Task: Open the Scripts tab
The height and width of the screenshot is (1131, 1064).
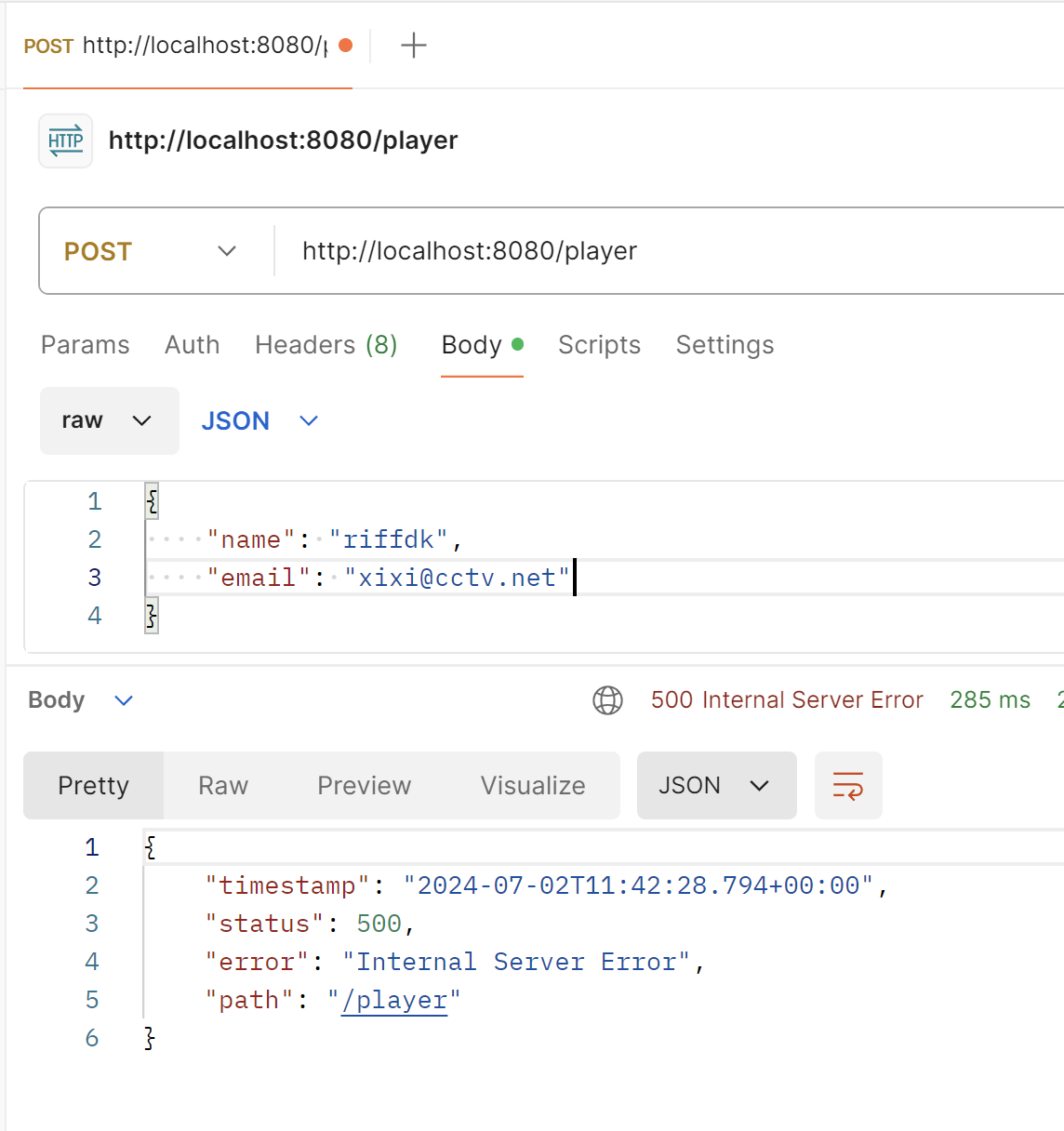Action: [599, 344]
